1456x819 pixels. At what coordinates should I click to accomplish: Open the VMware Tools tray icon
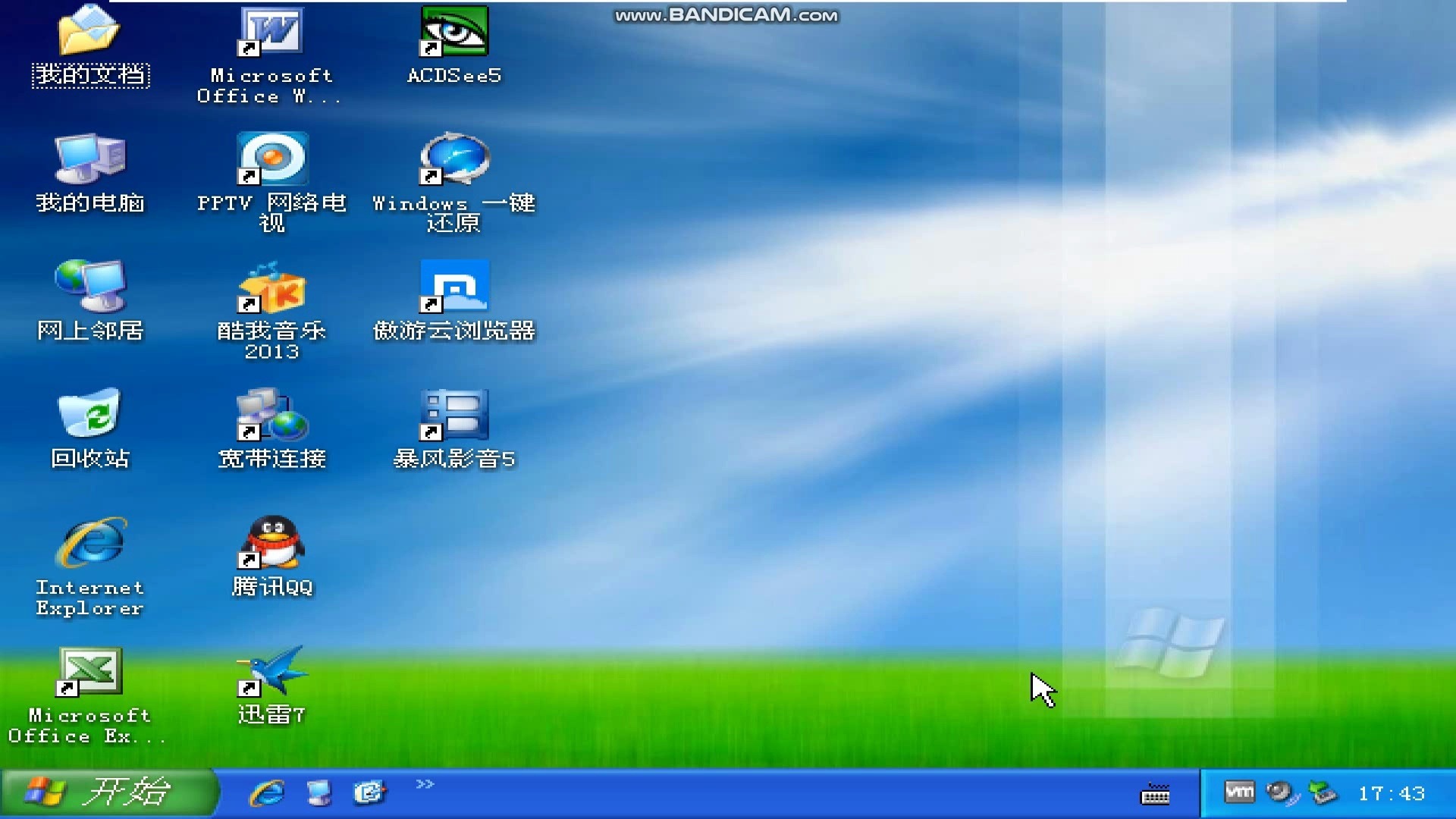[1241, 792]
